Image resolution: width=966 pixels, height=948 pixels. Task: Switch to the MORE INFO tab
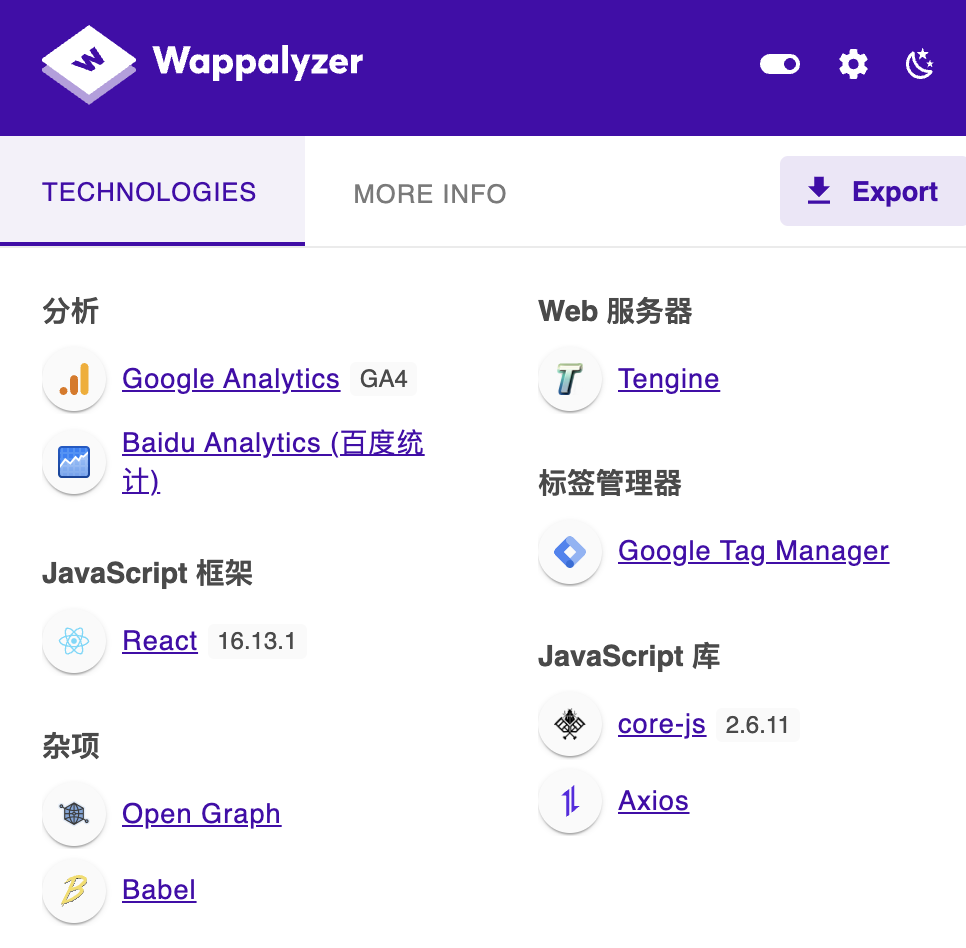[x=430, y=194]
